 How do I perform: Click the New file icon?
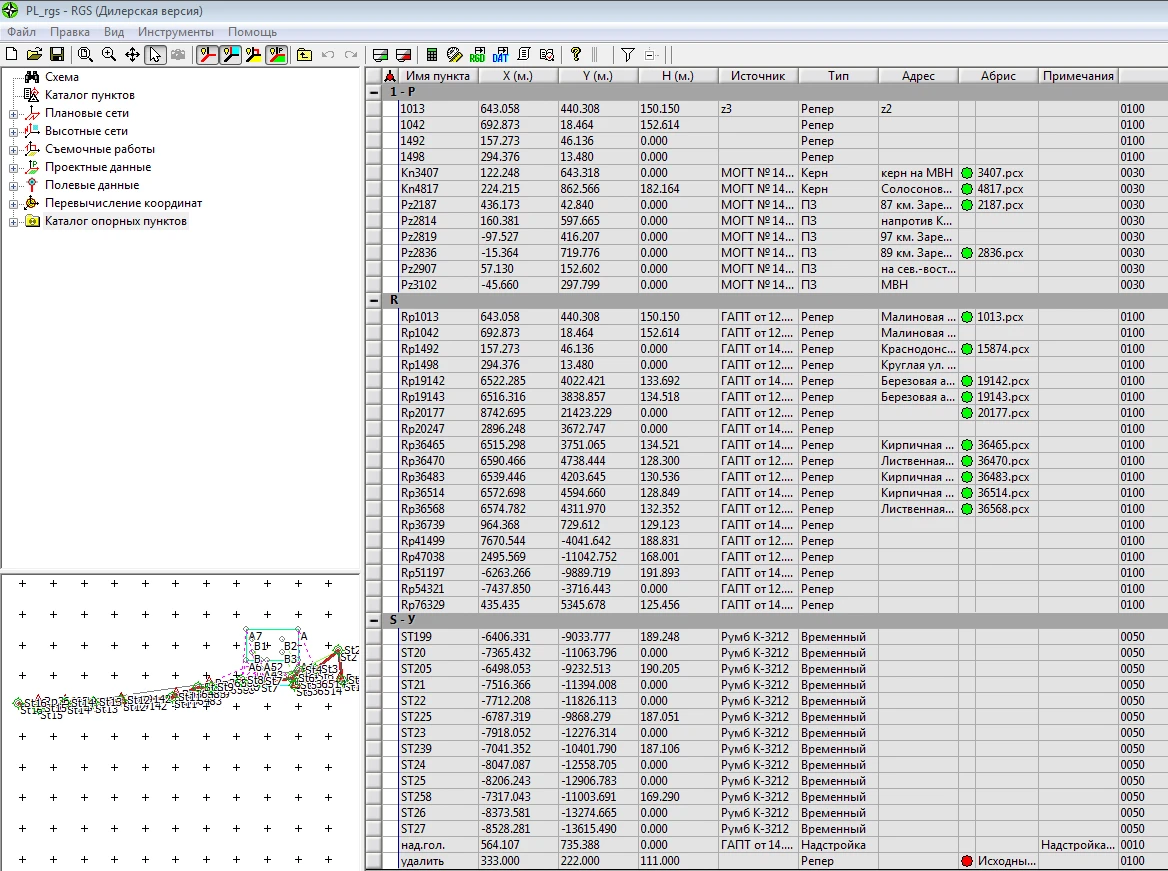[12, 54]
